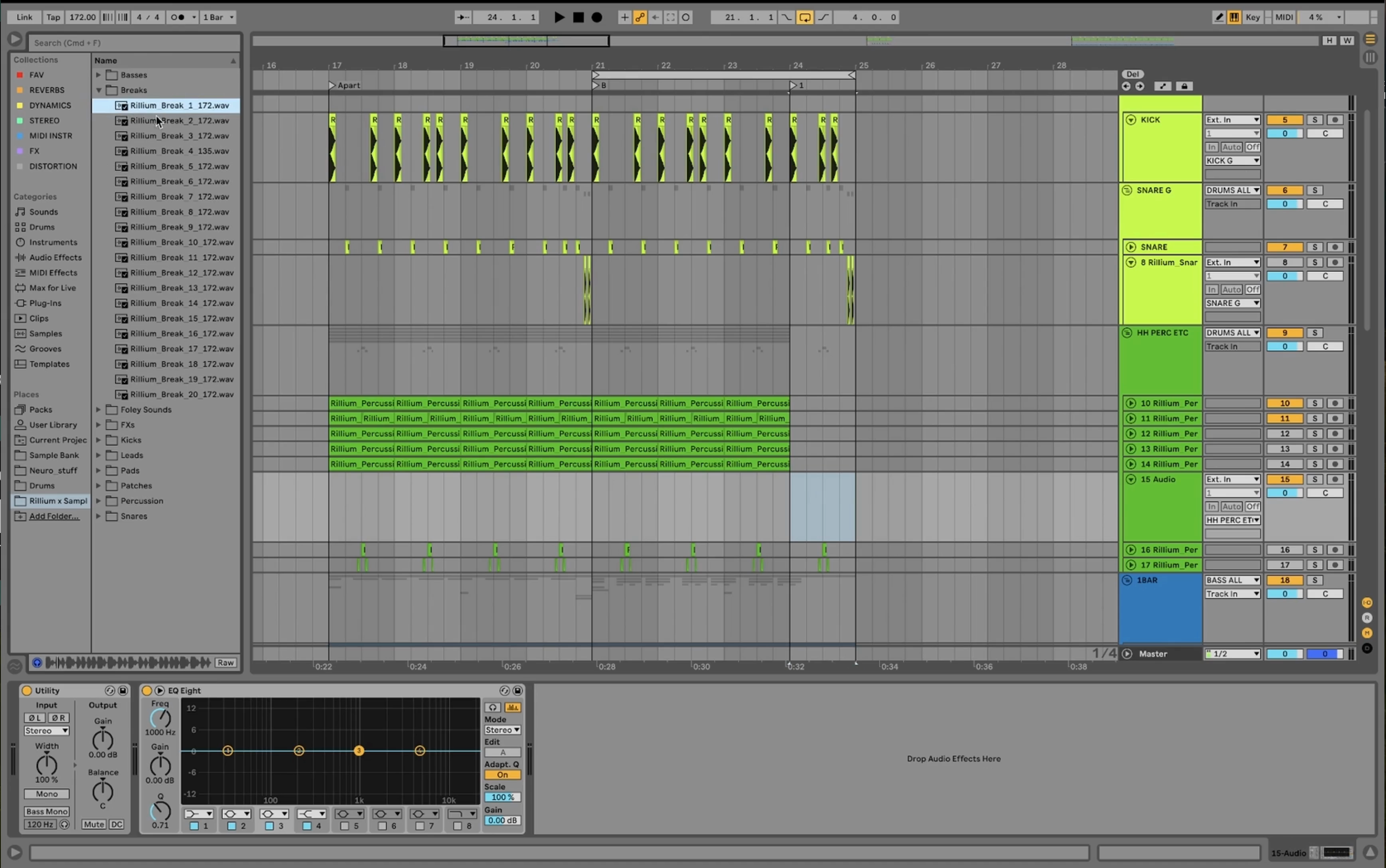Toggle EQ Eight Adaptive Q On button
The height and width of the screenshot is (868, 1386).
click(502, 774)
